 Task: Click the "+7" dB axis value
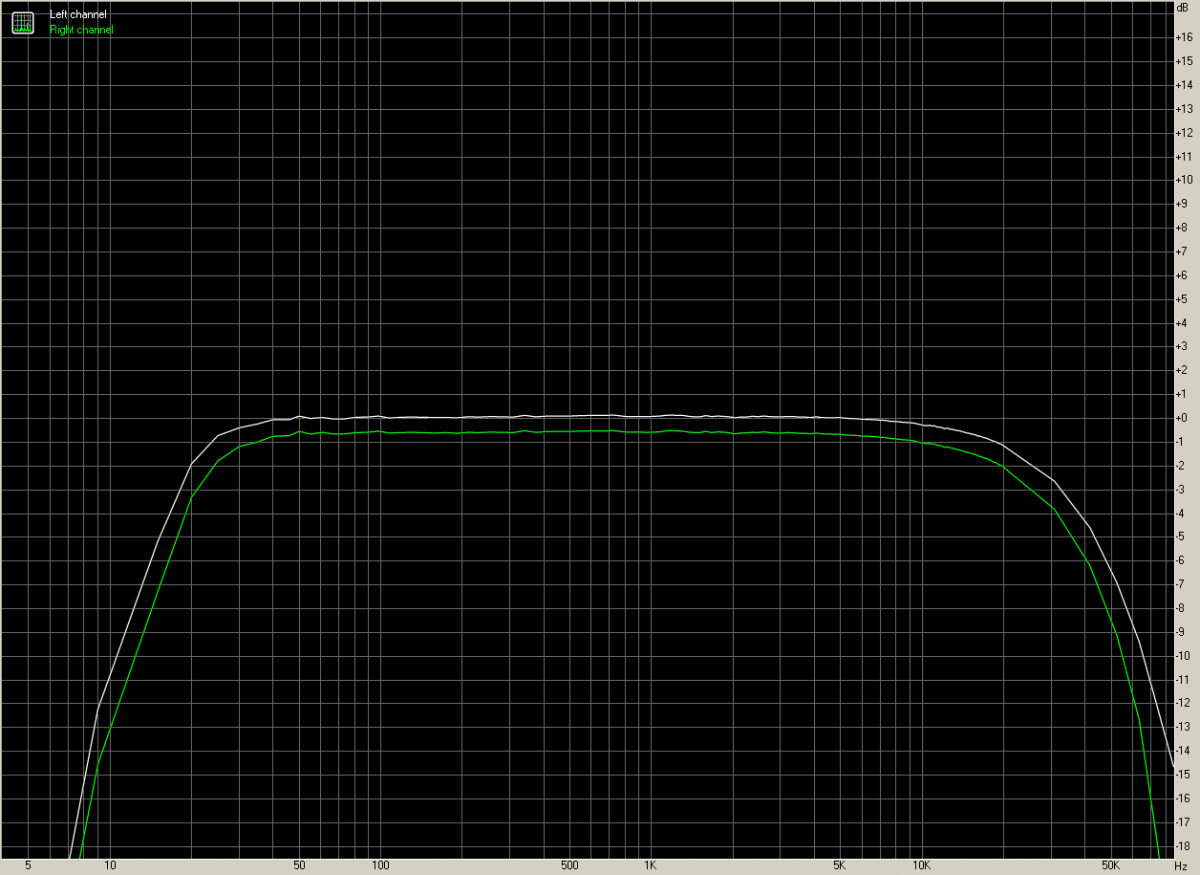pos(1183,252)
